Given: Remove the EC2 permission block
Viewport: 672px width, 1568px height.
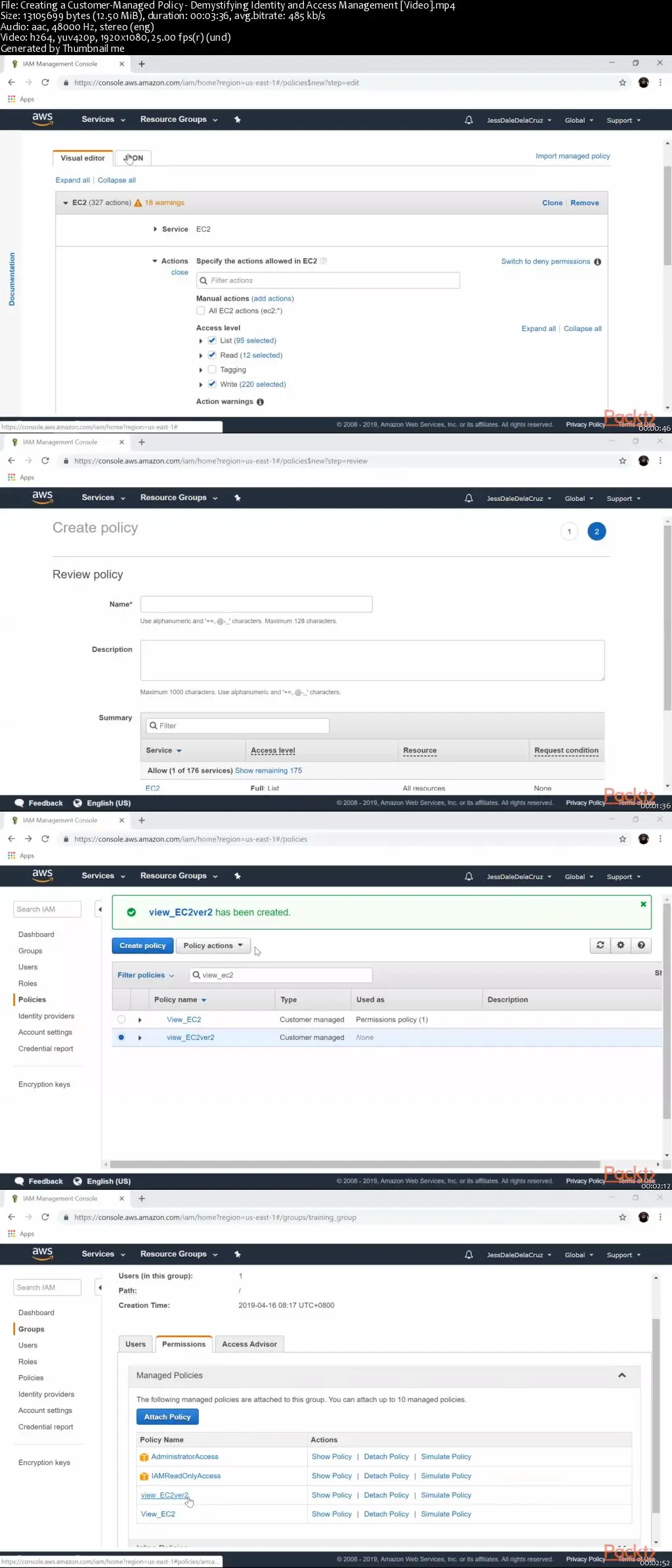Looking at the screenshot, I should pyautogui.click(x=585, y=203).
